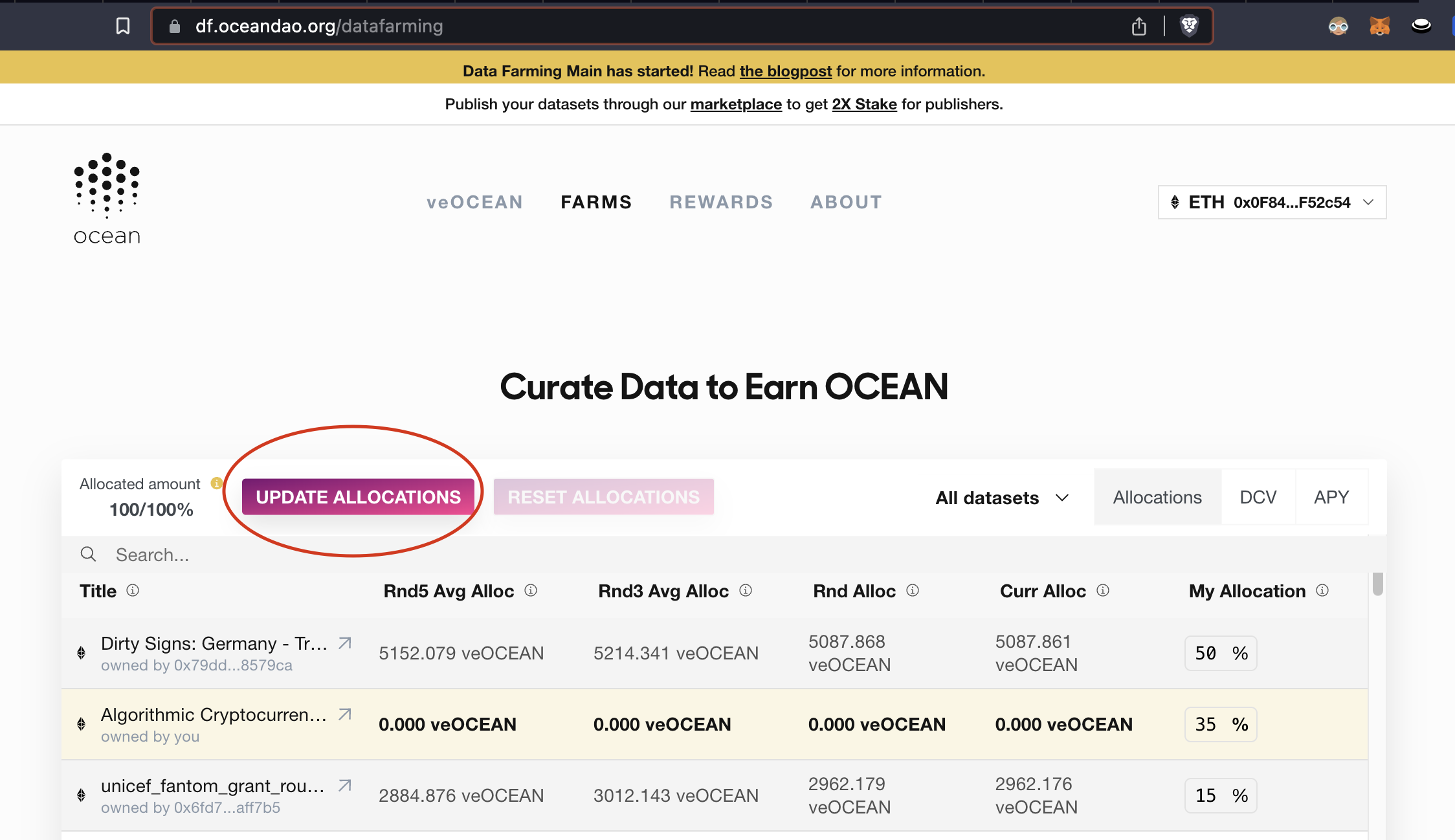Click the search magnifier icon
The height and width of the screenshot is (840, 1455).
pyautogui.click(x=89, y=554)
